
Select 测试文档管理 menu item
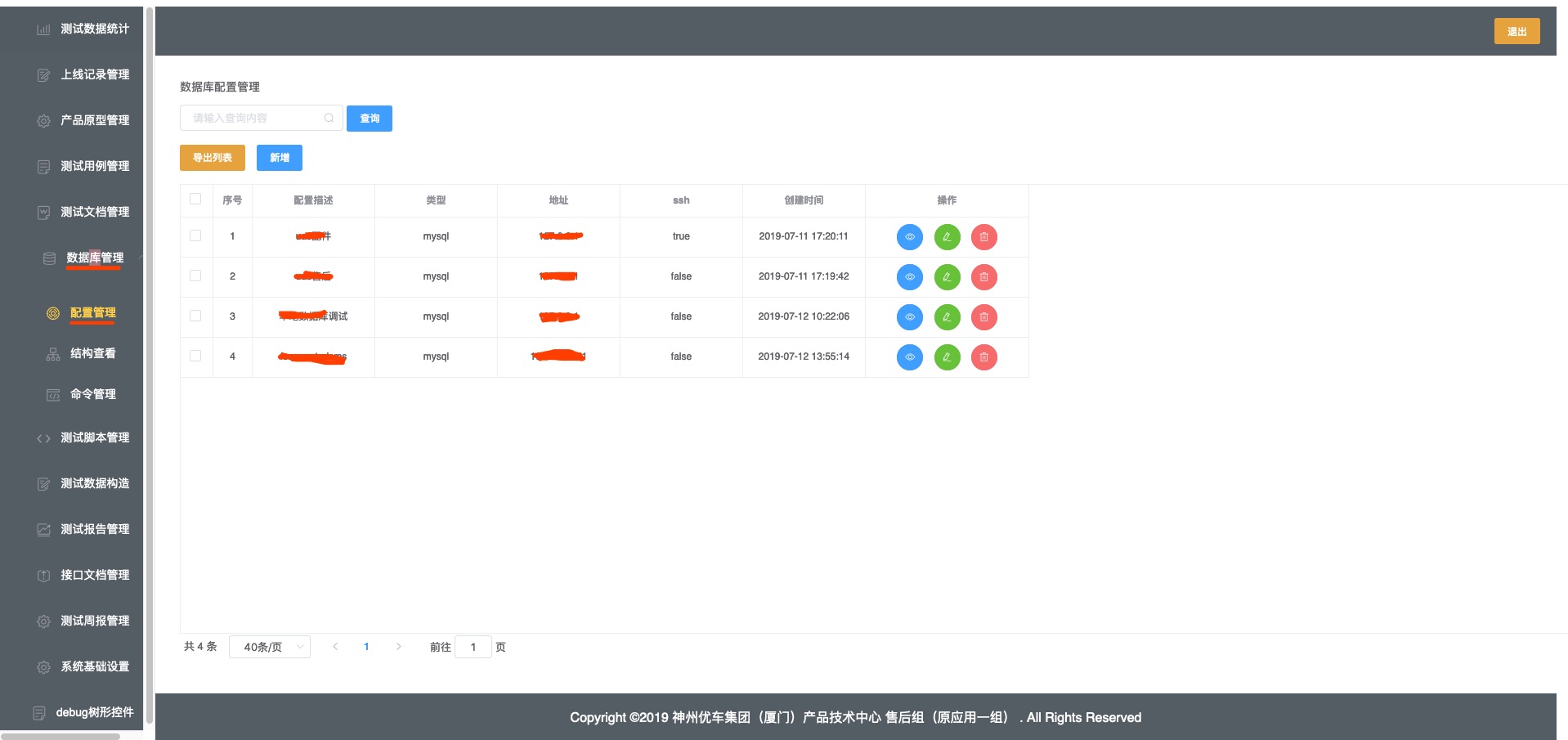(x=95, y=212)
